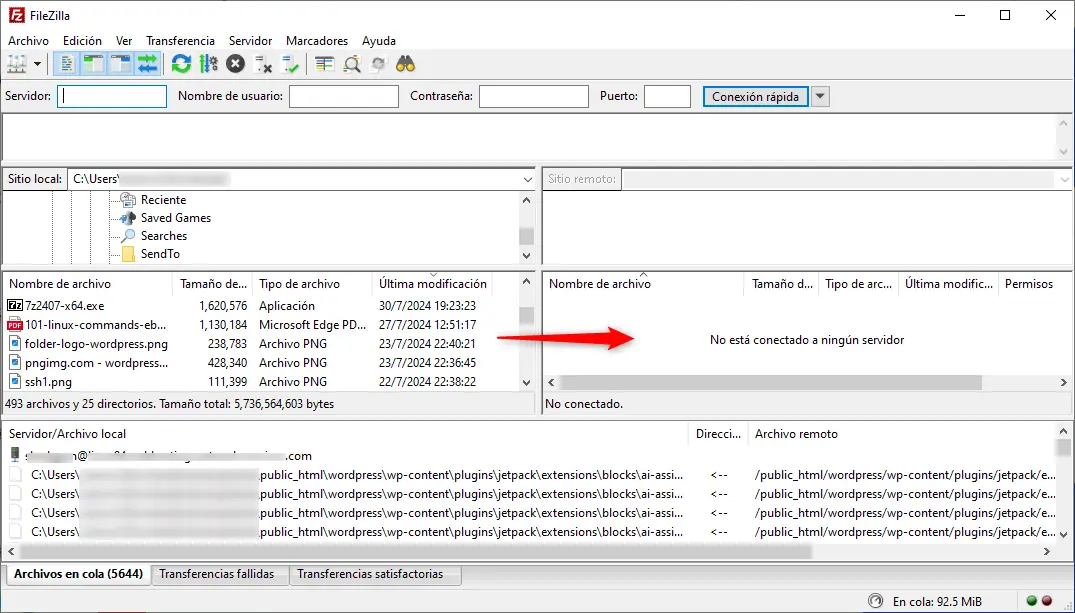Cancel the current operation
1075x613 pixels.
click(235, 64)
